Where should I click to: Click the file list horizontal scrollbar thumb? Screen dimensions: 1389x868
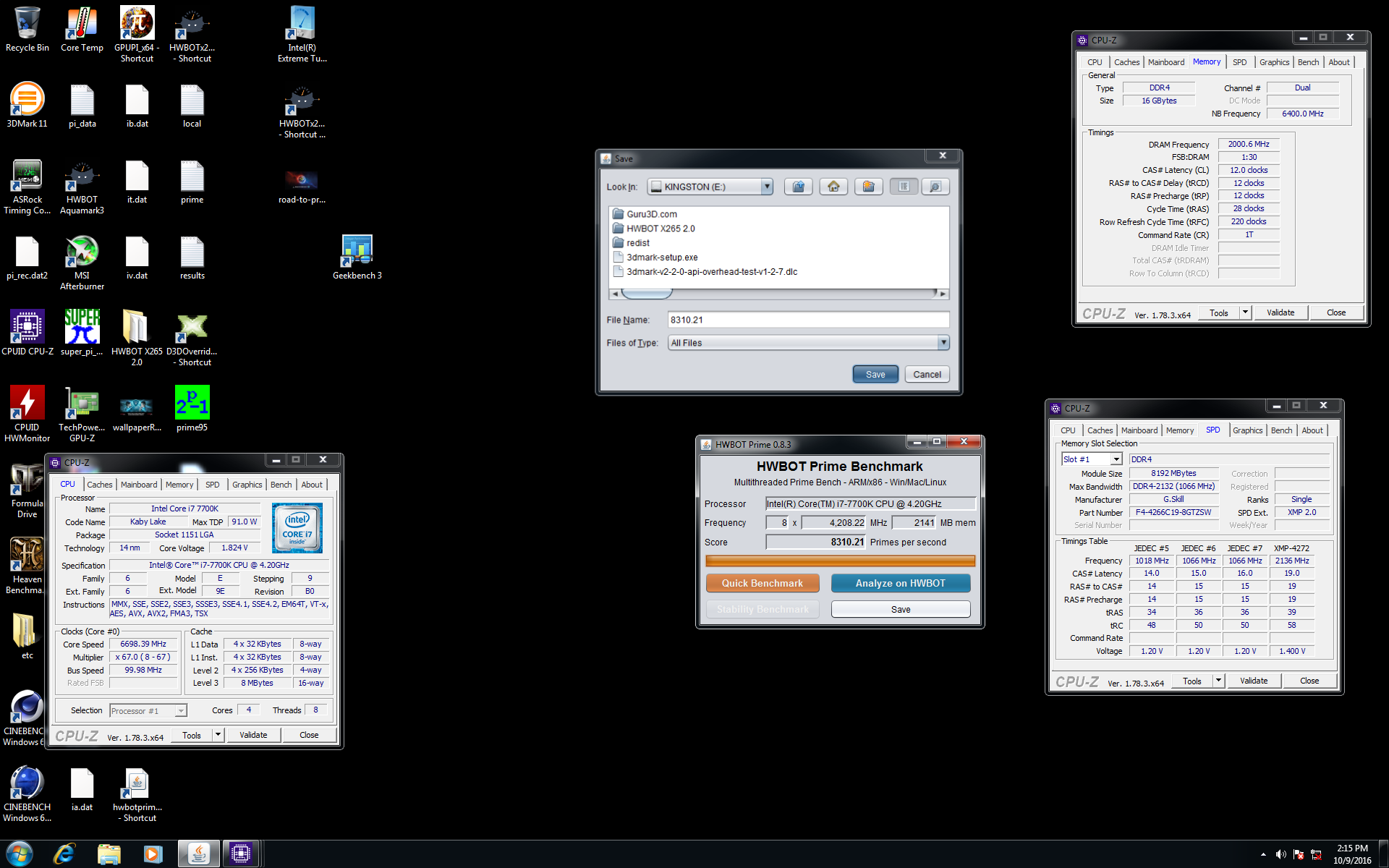coord(647,294)
